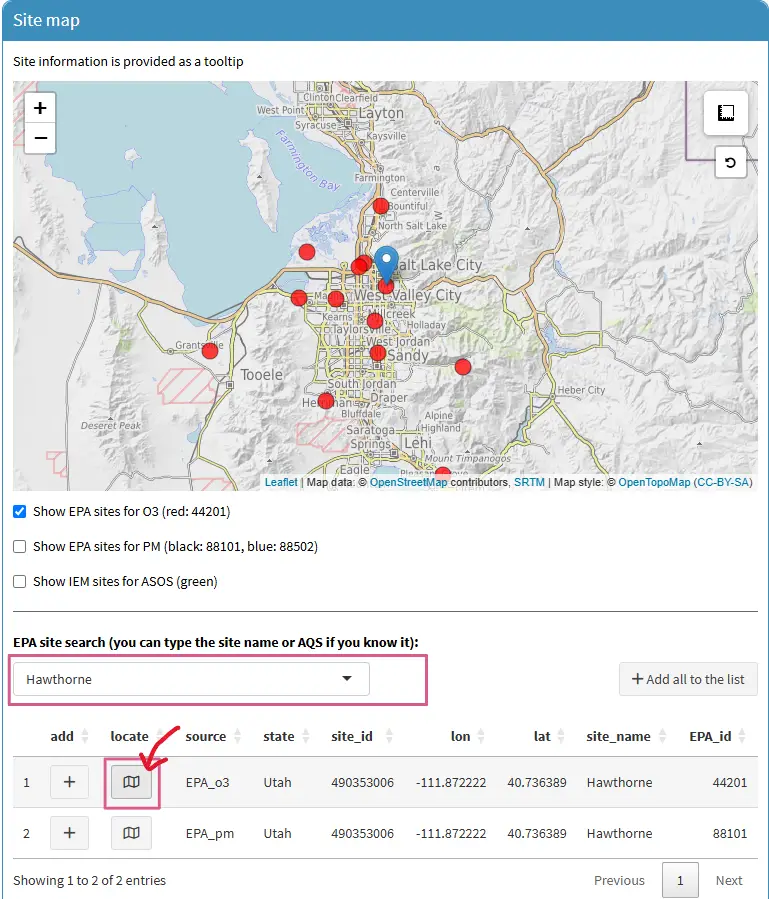Image resolution: width=769 pixels, height=899 pixels.
Task: Open the EPA site search dropdown
Action: [x=191, y=679]
